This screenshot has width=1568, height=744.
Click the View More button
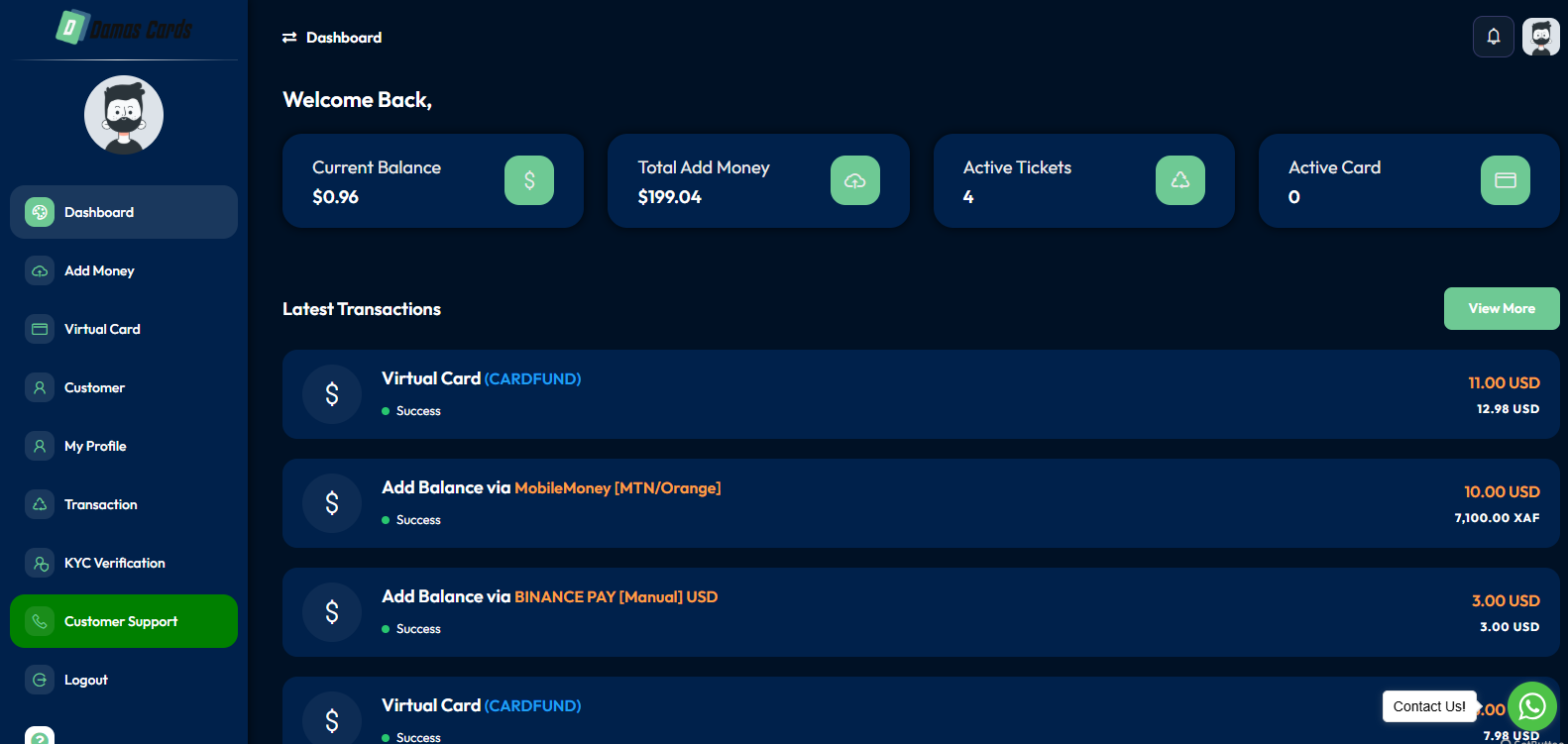(1502, 308)
